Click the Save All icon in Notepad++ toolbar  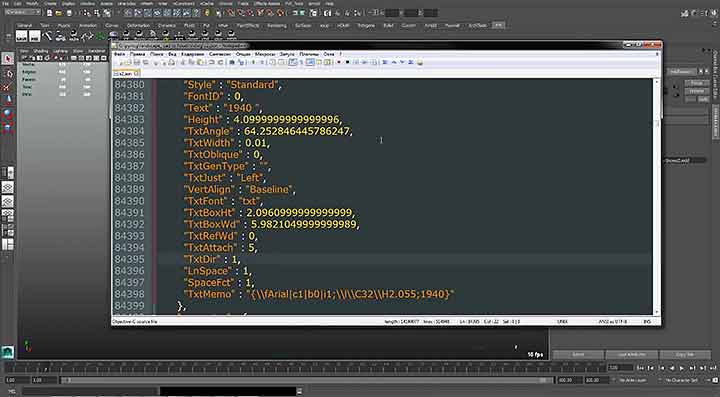click(x=146, y=62)
